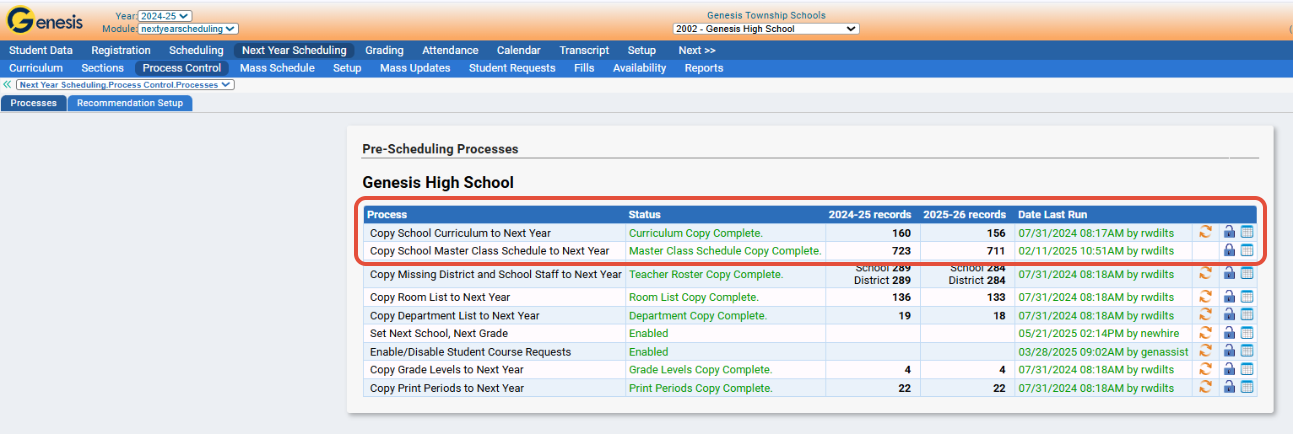
Task: Open the Student Data menu
Action: click(41, 50)
